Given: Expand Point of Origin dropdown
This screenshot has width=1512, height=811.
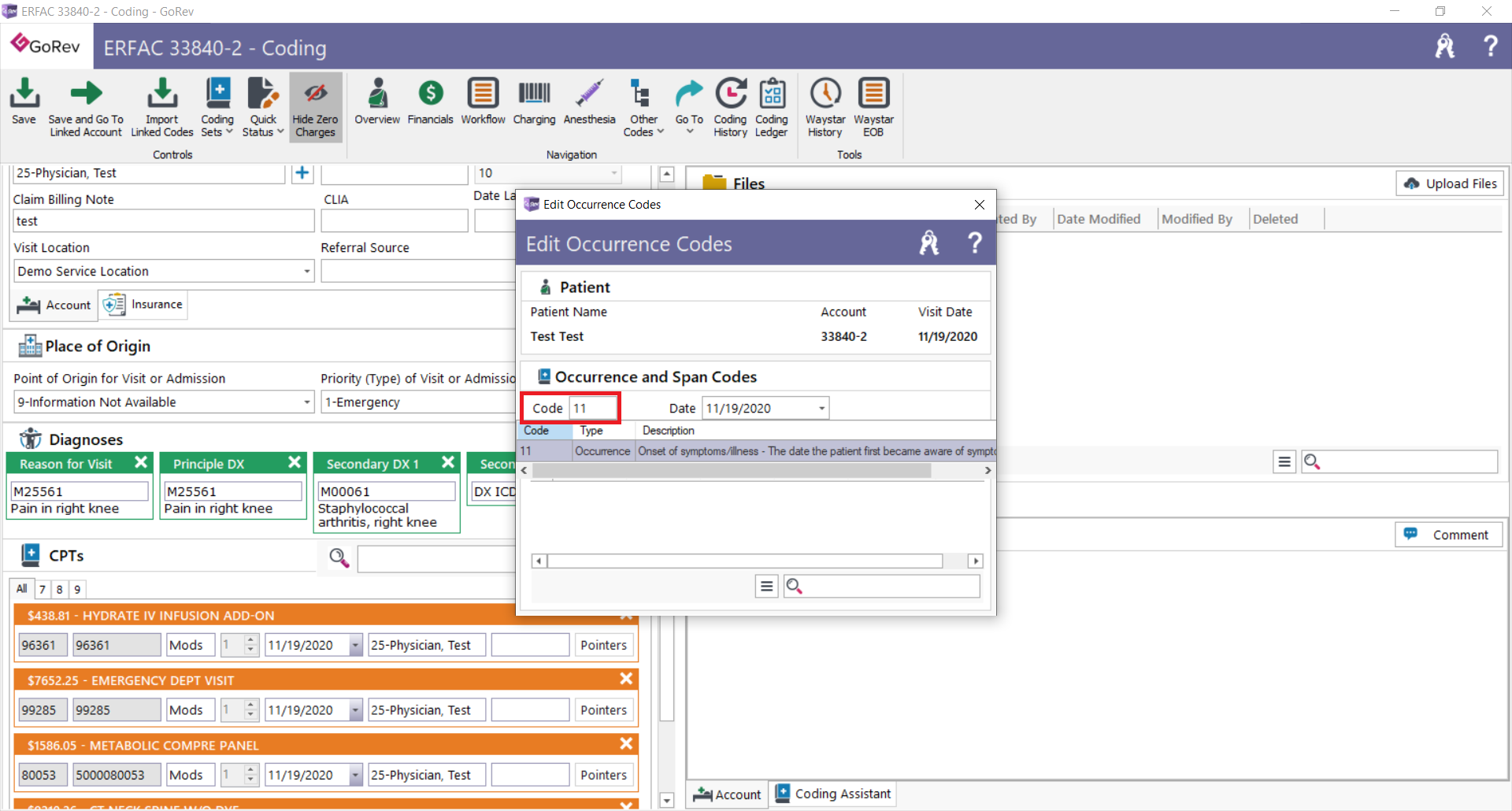Looking at the screenshot, I should tap(306, 402).
